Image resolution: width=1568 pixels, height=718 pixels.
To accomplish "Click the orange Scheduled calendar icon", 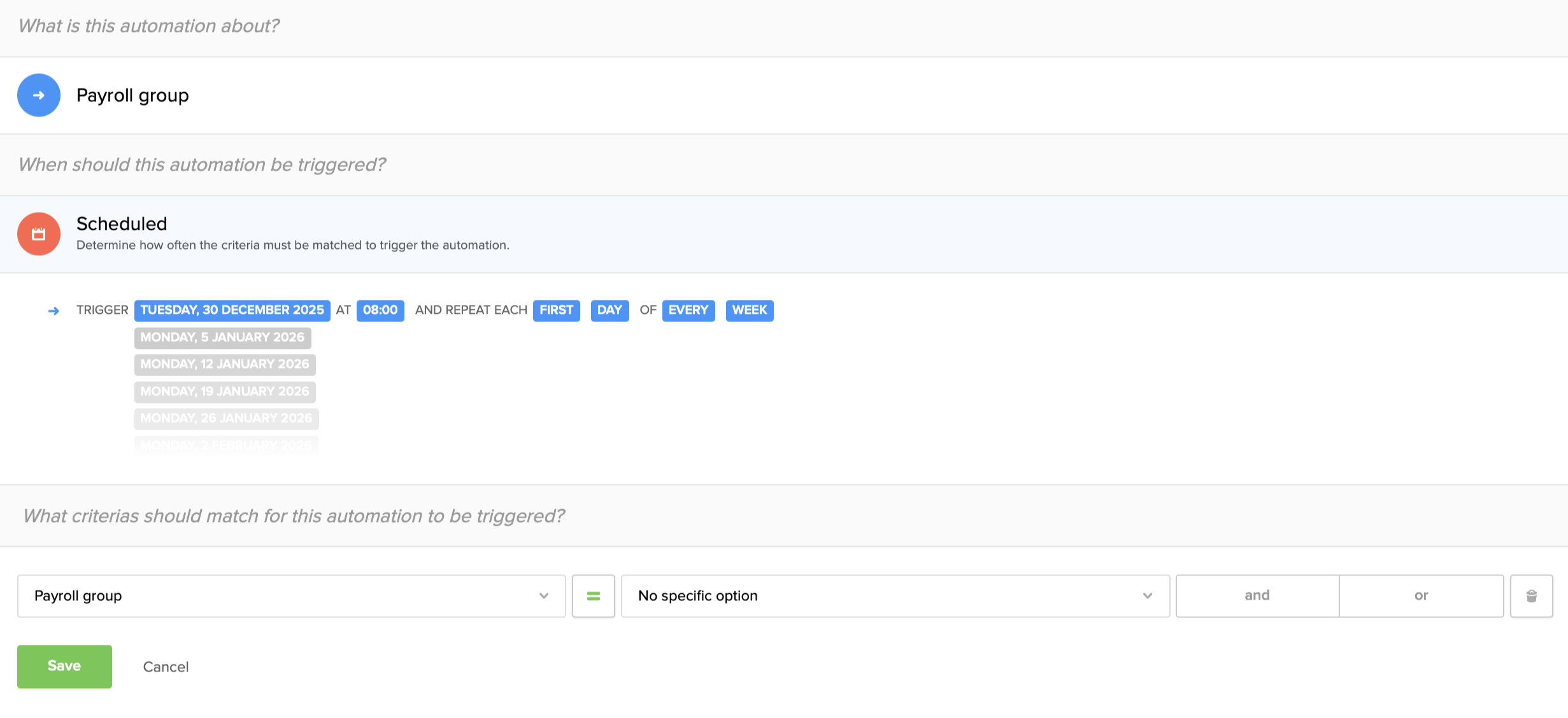I will pos(38,234).
